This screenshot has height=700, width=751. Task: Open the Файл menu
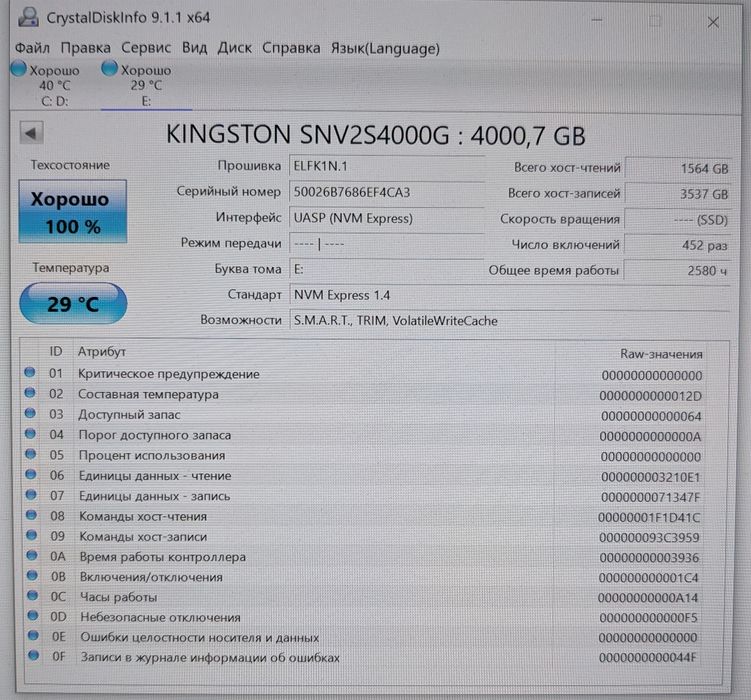pos(32,48)
